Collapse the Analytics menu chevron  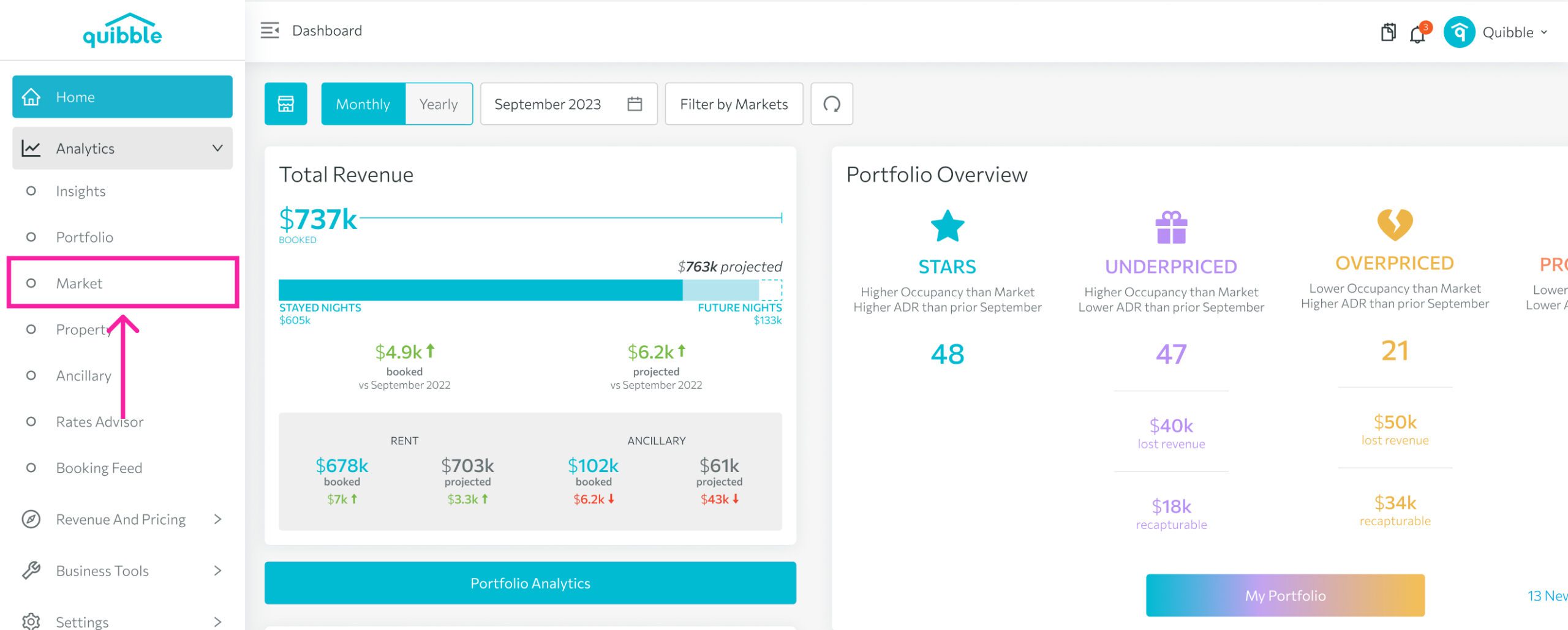click(217, 148)
